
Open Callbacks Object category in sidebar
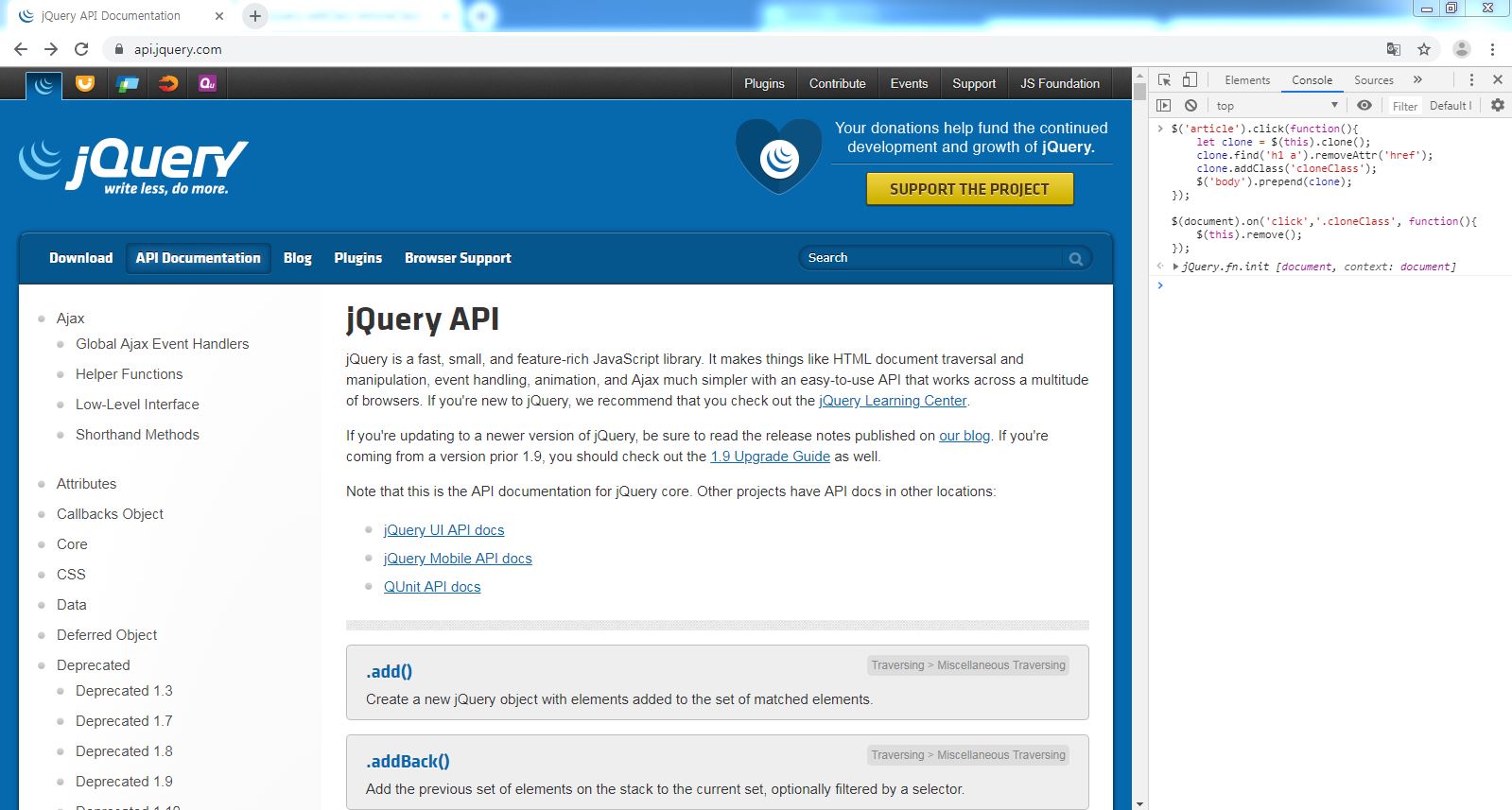coord(110,514)
